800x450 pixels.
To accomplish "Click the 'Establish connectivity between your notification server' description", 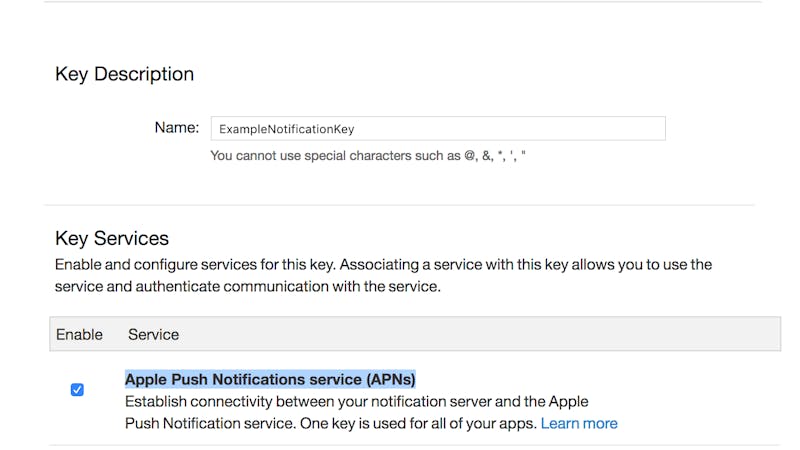I will 371,413.
